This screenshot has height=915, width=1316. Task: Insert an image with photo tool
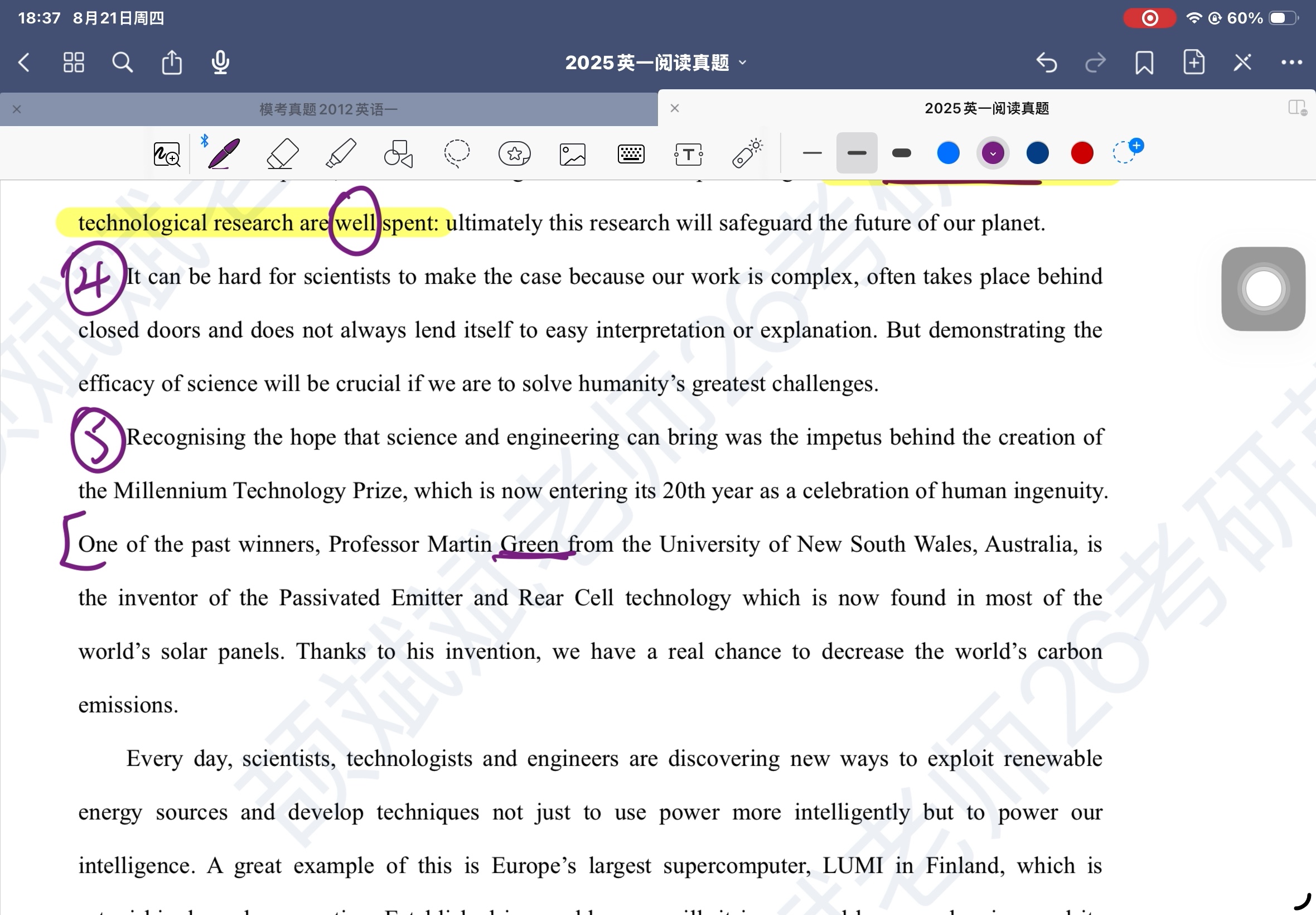coord(572,153)
